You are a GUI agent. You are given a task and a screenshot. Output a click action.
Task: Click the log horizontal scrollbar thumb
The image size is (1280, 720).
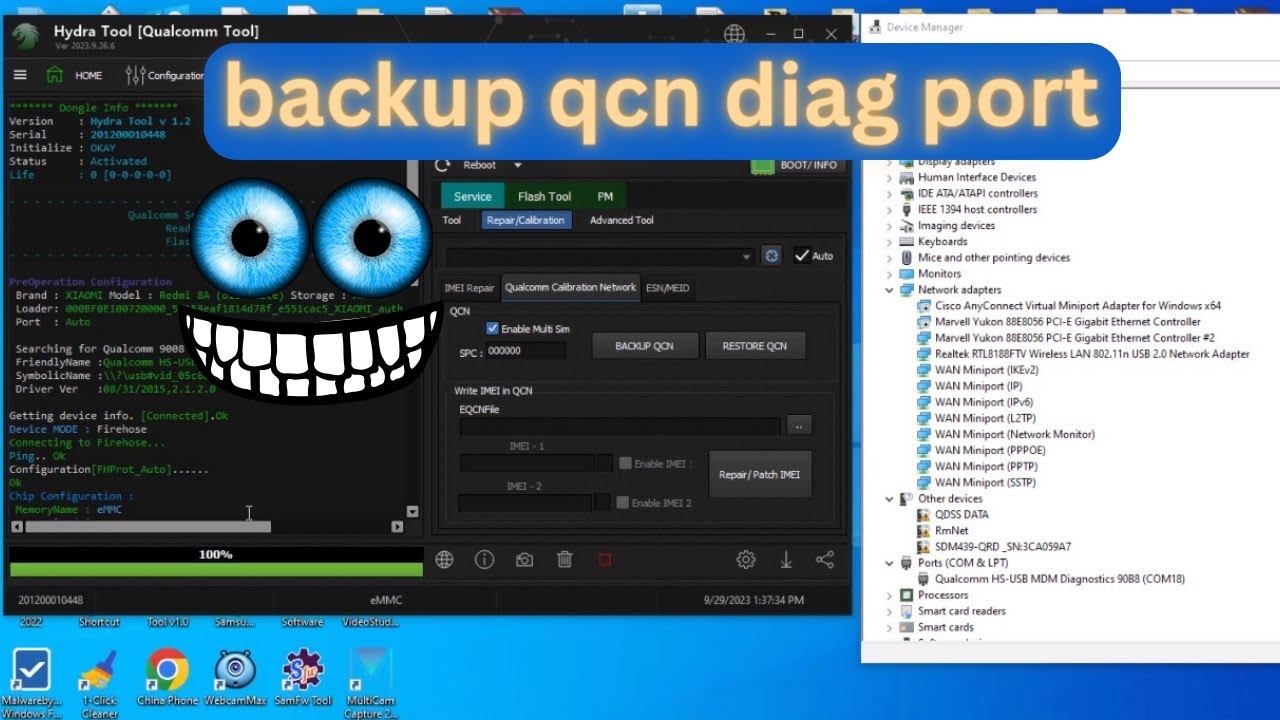pos(147,526)
